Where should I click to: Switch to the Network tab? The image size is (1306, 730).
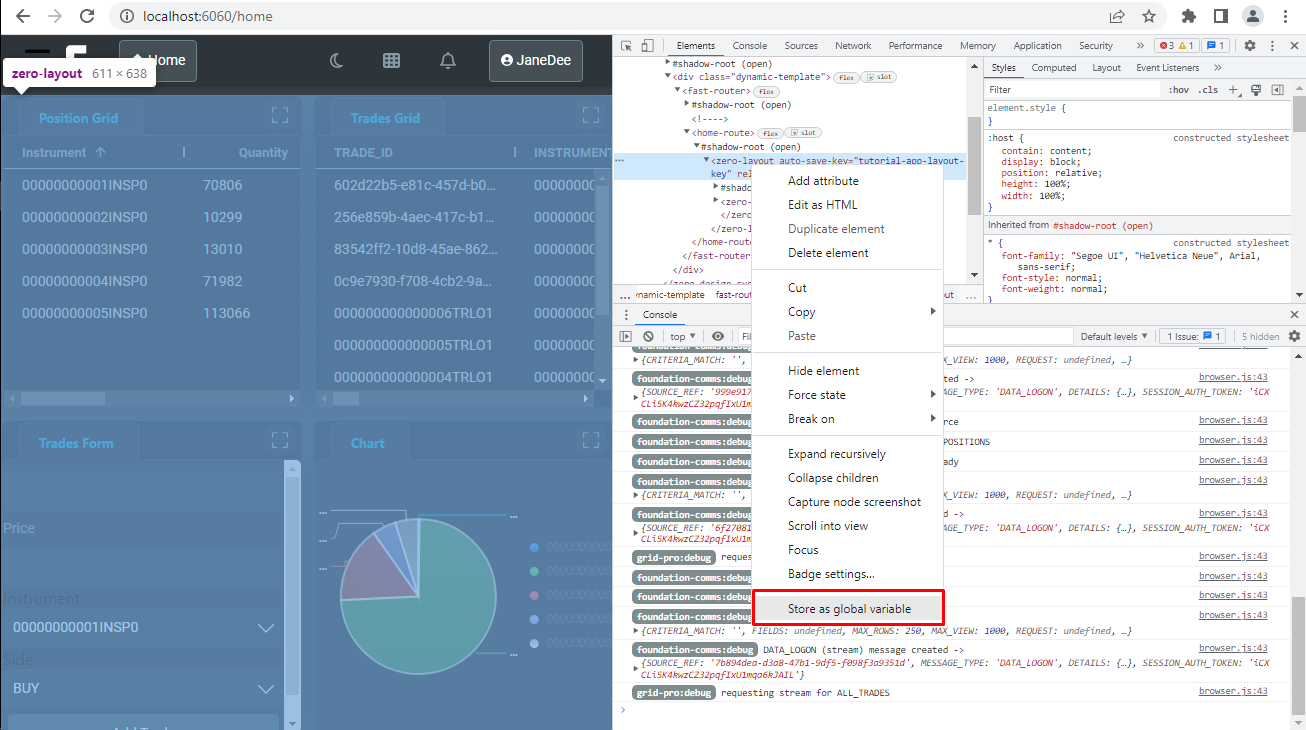click(853, 46)
